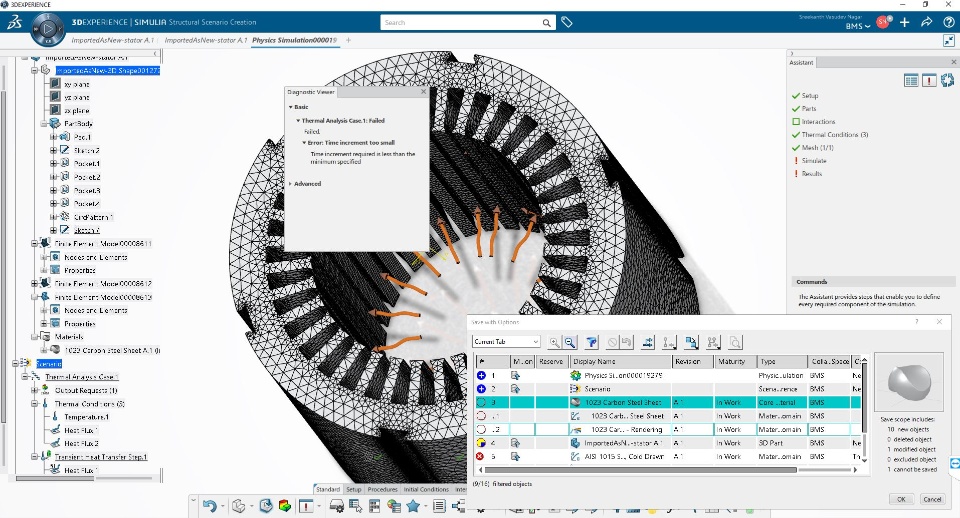Click the status circle of row 3

tap(481, 402)
